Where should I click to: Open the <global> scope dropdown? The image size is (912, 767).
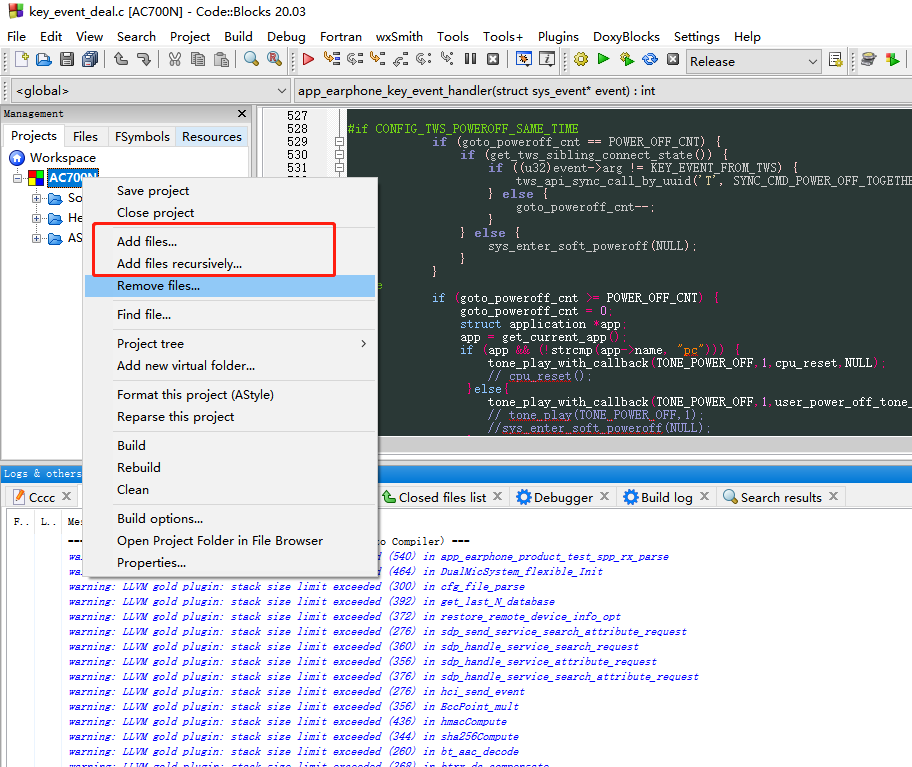151,91
